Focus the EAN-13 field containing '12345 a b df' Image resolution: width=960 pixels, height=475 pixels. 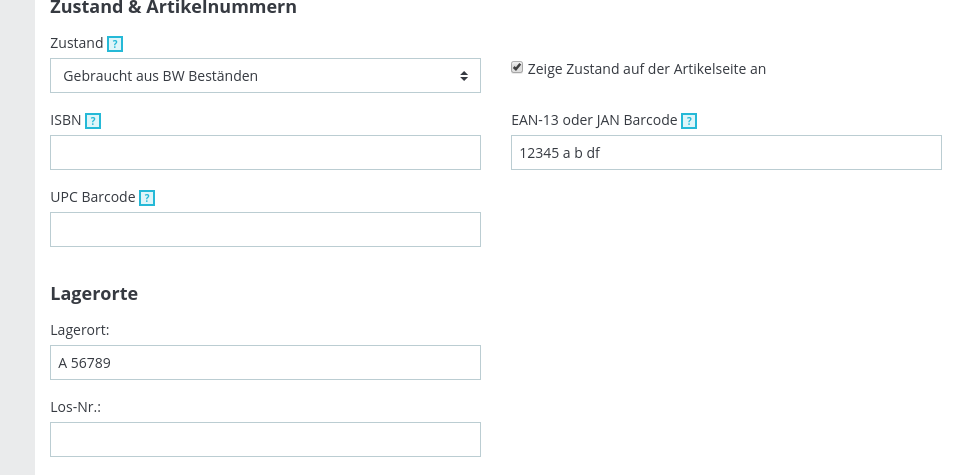click(x=726, y=153)
